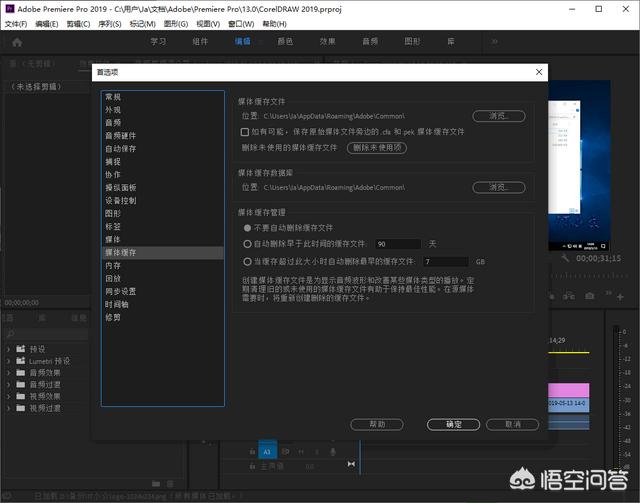Switch to the 颜色 workspace tab

(285, 42)
